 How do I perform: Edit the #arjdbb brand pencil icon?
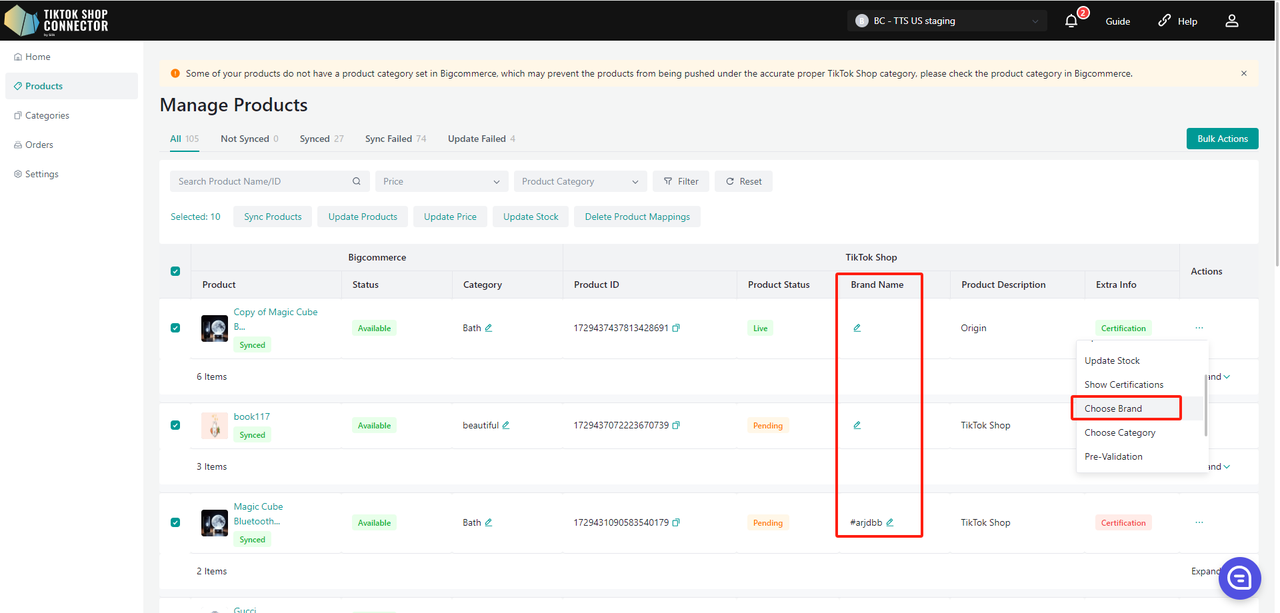pyautogui.click(x=889, y=522)
